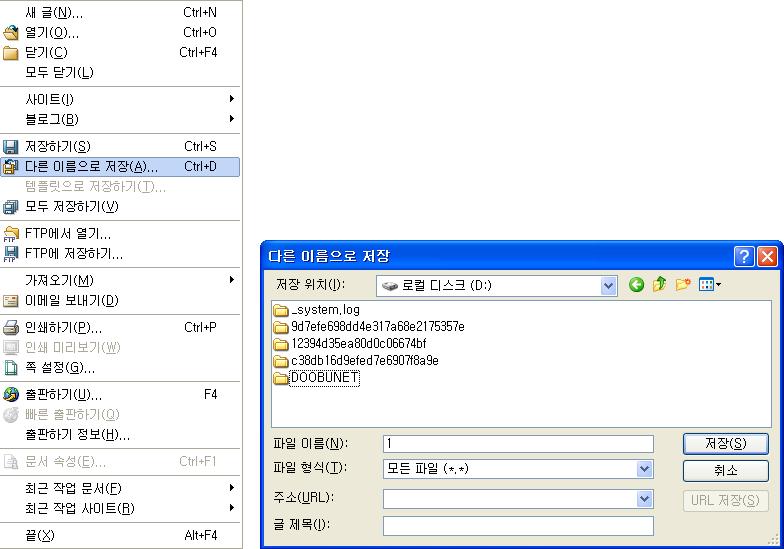Image resolution: width=784 pixels, height=549 pixels.
Task: Choose 출판하기 정보(H) from the menu
Action: (x=120, y=434)
